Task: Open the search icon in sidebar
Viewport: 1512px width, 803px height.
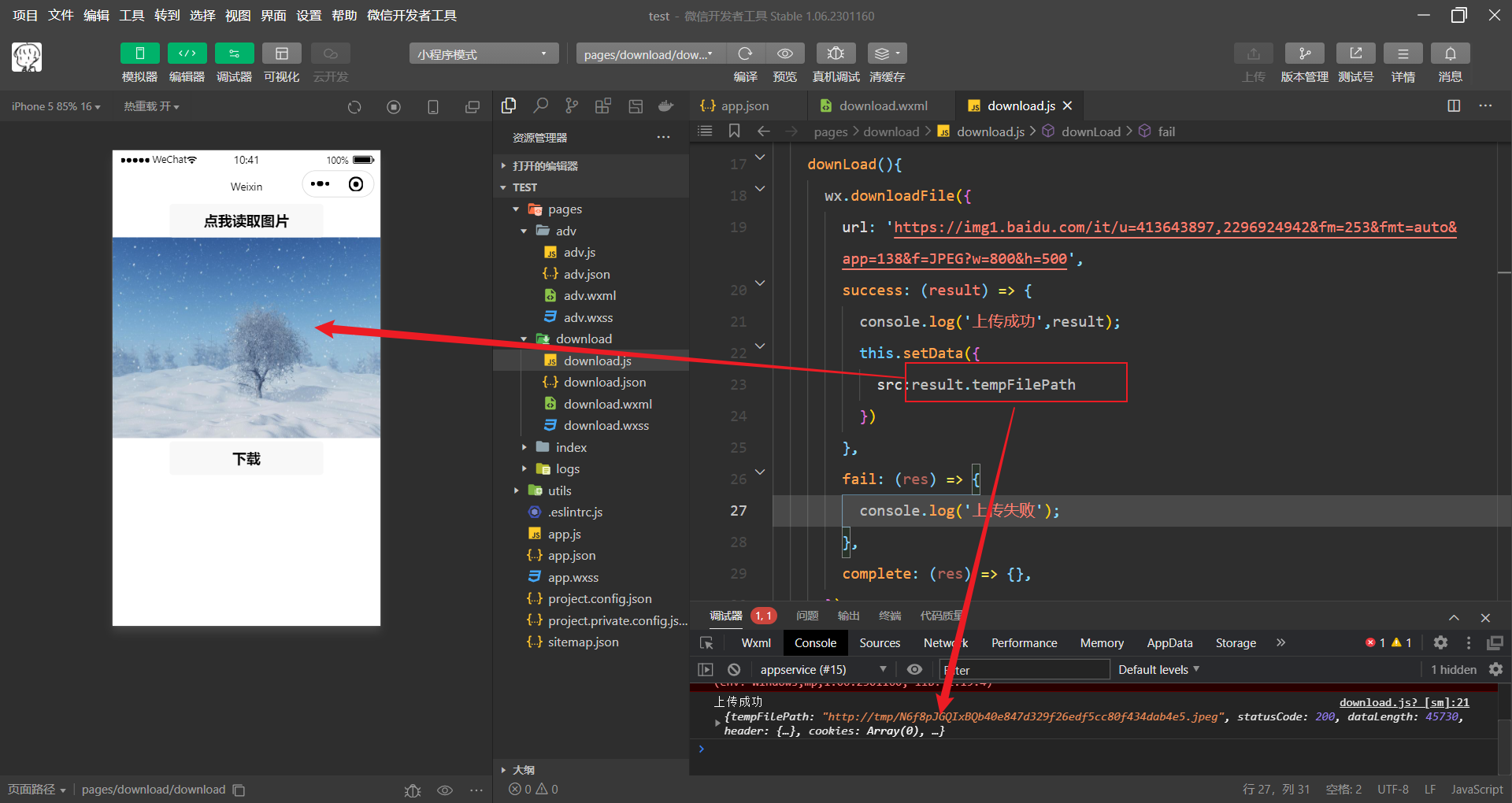Action: click(x=540, y=105)
